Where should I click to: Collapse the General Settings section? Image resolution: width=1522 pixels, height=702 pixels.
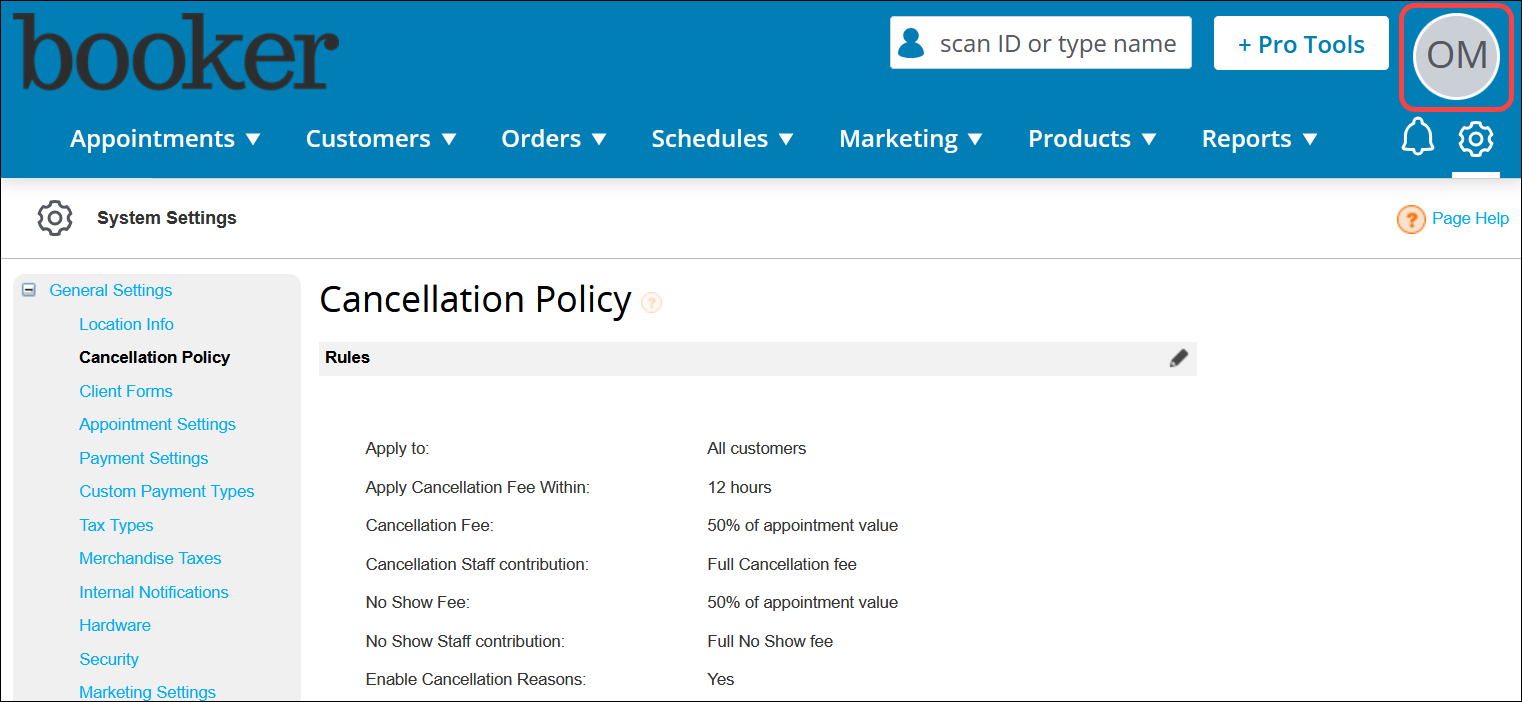(x=29, y=289)
